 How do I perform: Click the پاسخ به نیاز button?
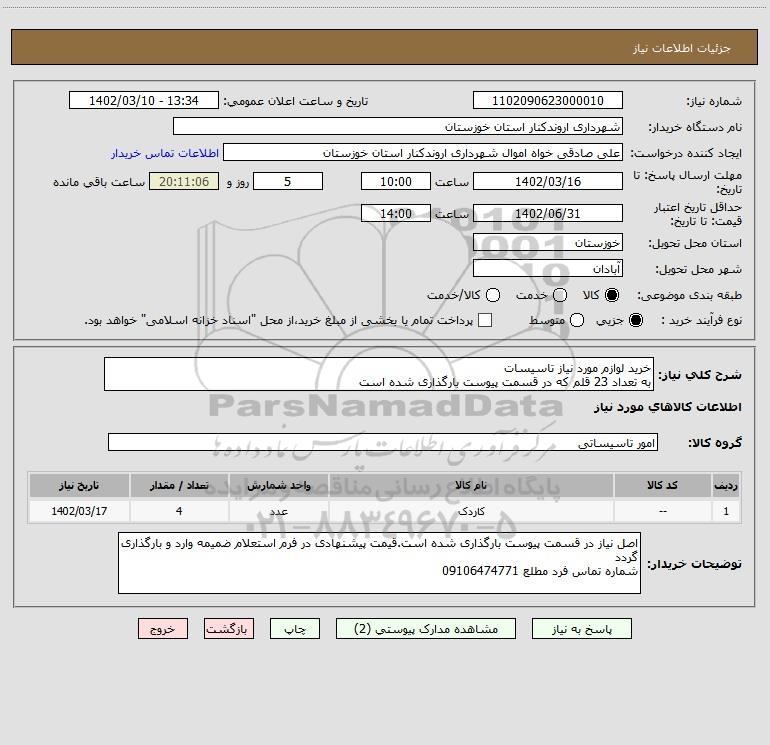coord(581,629)
